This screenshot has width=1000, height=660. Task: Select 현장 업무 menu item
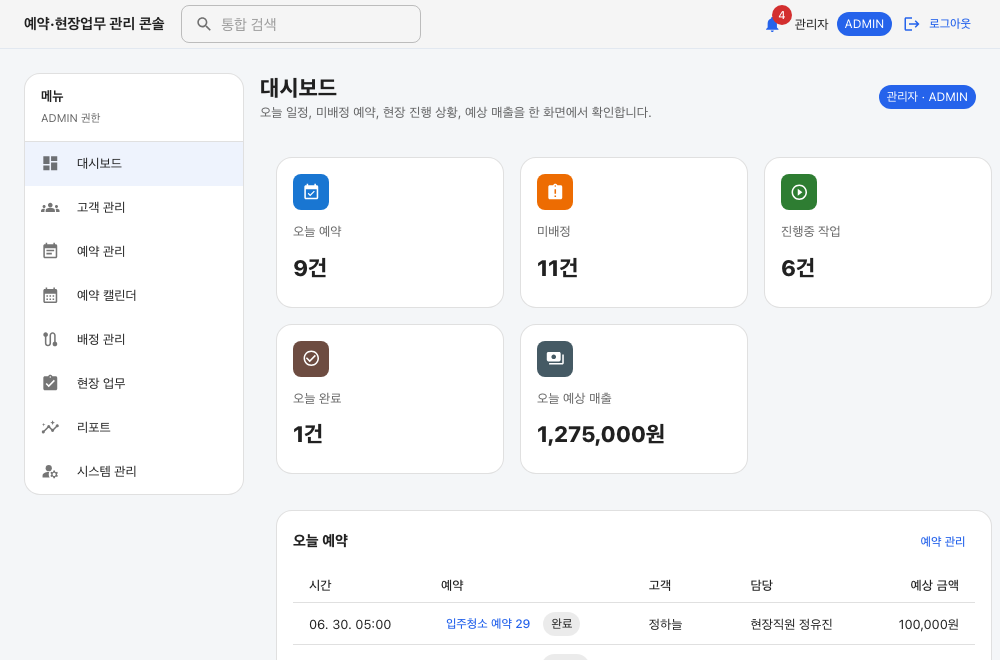[x=134, y=383]
